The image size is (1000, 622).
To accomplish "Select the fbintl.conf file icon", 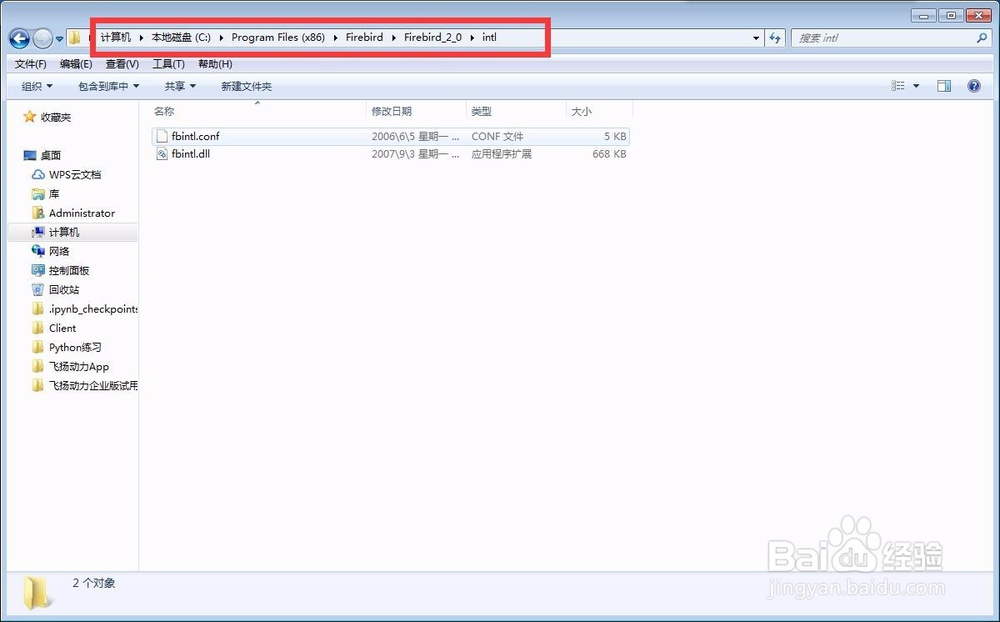I will point(162,137).
